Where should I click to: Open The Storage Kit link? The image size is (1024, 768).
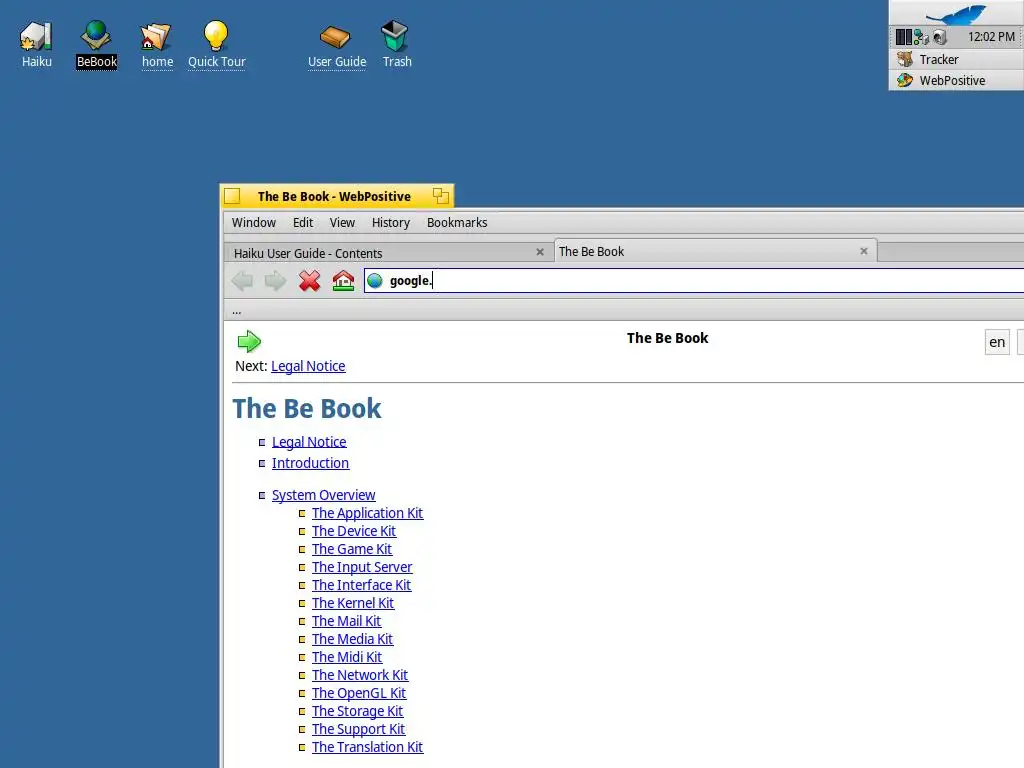coord(357,711)
